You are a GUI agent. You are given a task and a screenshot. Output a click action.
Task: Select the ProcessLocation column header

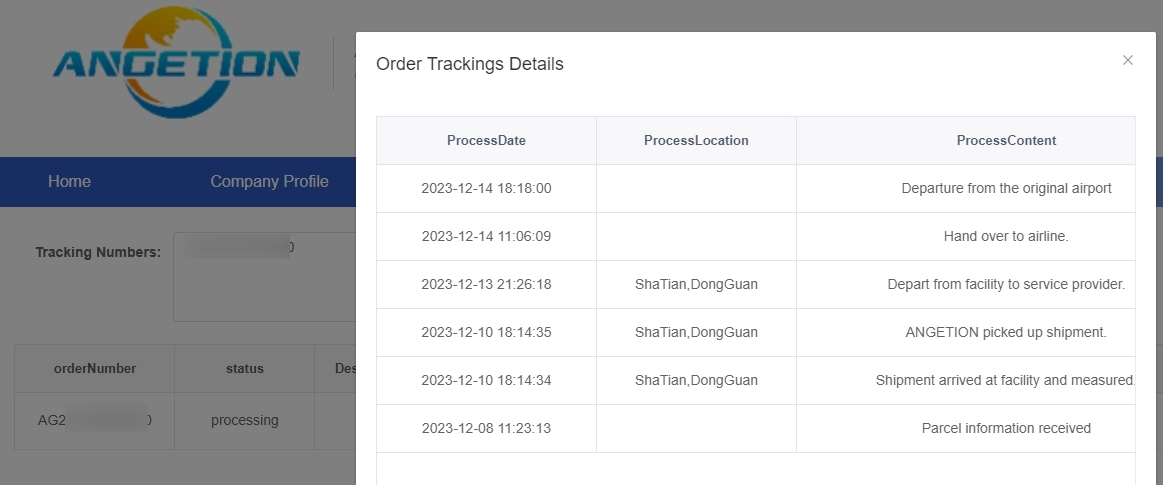tap(696, 140)
